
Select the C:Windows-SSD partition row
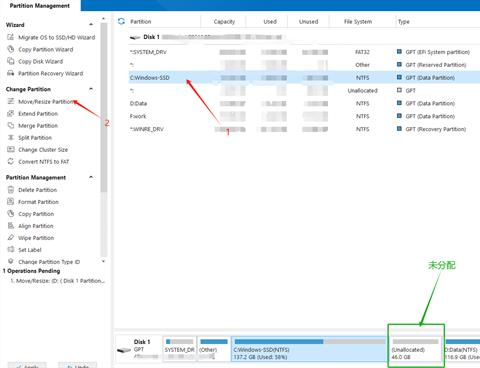coord(304,78)
